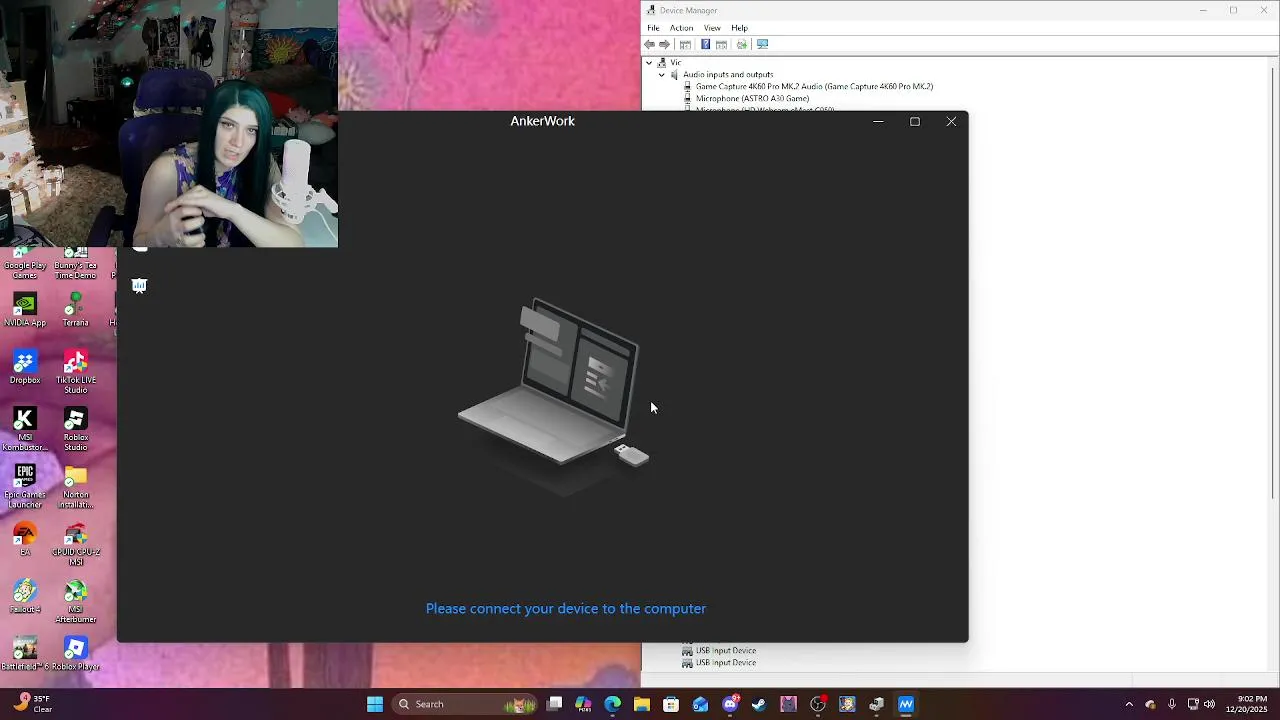
Task: Click the Task View taskbar icon
Action: (555, 704)
